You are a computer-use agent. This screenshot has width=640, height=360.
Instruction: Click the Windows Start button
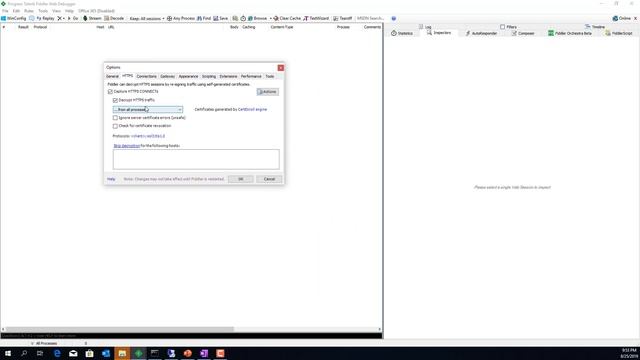pos(8,353)
